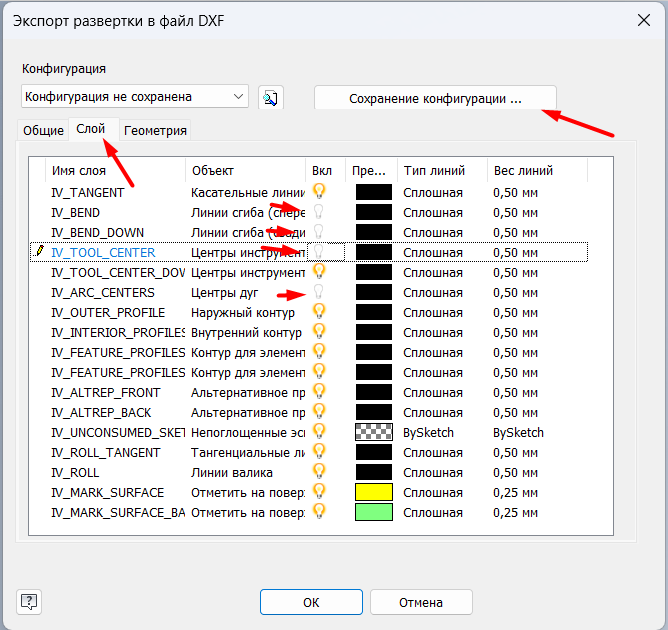Image resolution: width=668 pixels, height=630 pixels.
Task: Click 0,50 мм line weight for IV_BEND
Action: click(x=515, y=213)
